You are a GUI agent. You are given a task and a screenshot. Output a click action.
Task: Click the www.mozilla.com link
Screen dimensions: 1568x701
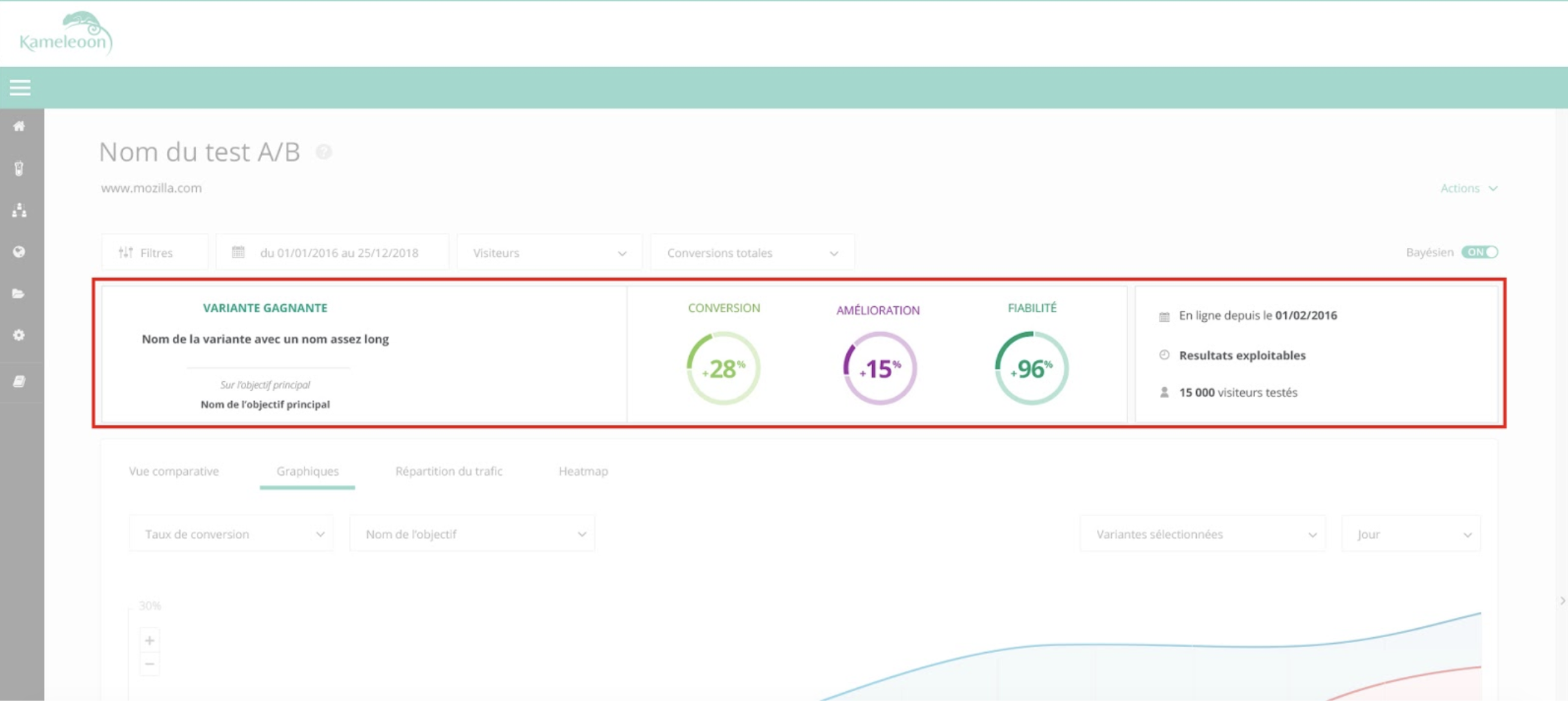151,188
